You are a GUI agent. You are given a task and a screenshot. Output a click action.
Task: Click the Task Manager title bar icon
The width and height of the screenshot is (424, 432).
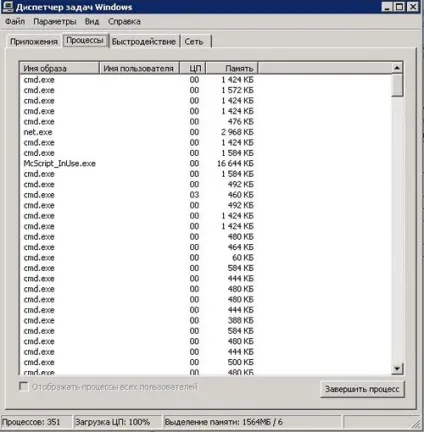[8, 7]
